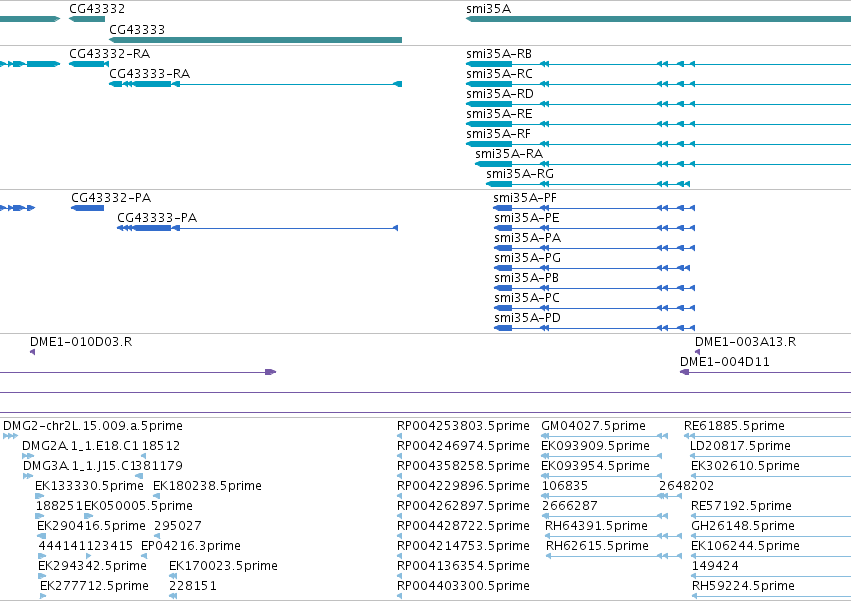Click EST RP004136354.5prime

tap(463, 566)
